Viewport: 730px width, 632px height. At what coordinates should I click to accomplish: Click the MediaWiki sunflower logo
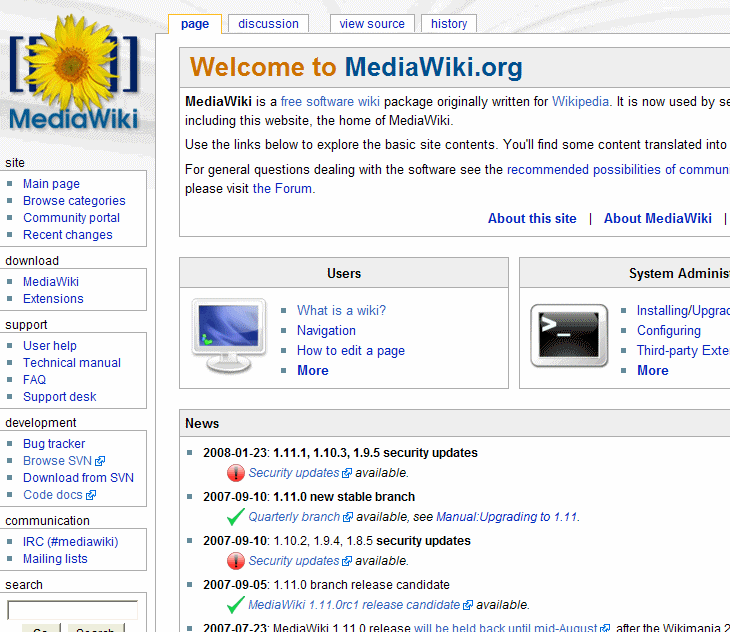tap(74, 77)
